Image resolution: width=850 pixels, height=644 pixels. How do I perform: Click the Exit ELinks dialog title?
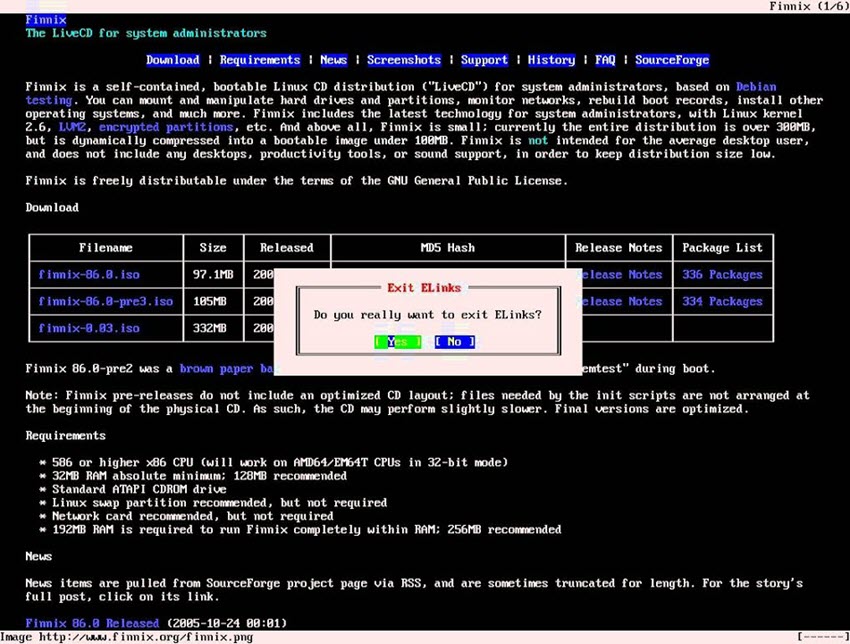tap(424, 288)
